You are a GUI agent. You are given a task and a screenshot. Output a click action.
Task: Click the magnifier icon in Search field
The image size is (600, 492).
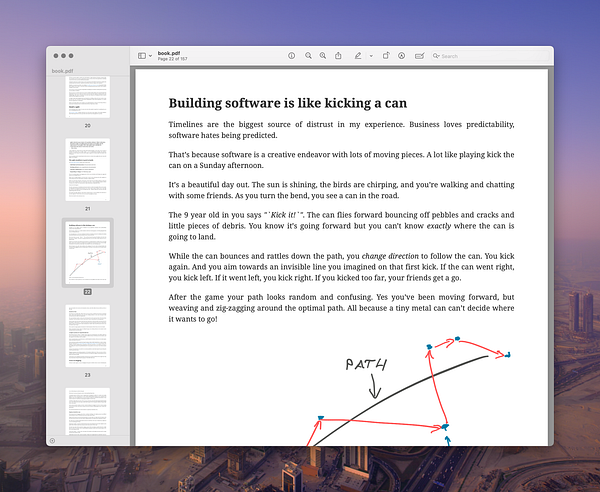point(436,56)
